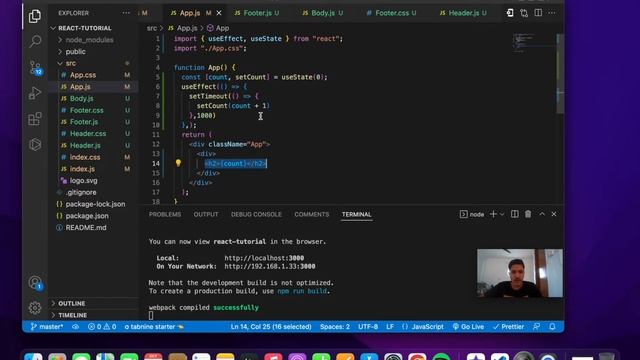Click the lightbulb code action icon
Viewport: 640px width, 360px height.
(178, 163)
